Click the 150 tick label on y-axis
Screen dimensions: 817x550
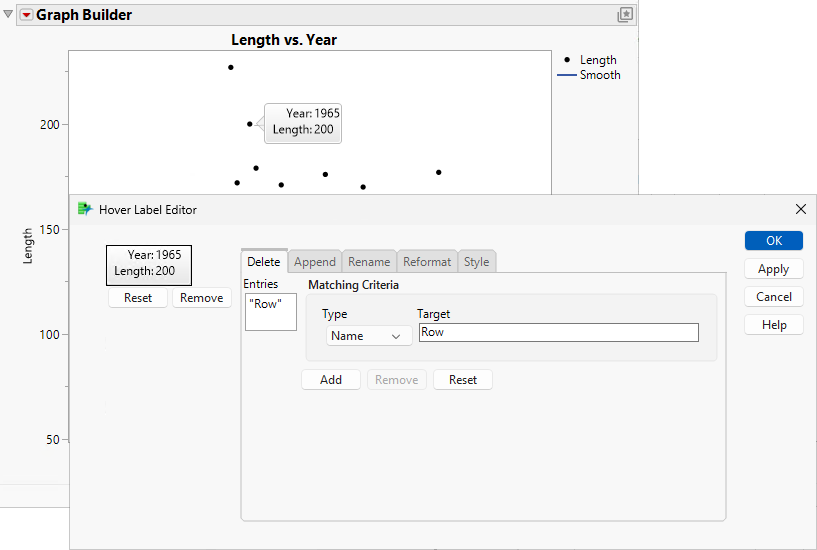(50, 230)
